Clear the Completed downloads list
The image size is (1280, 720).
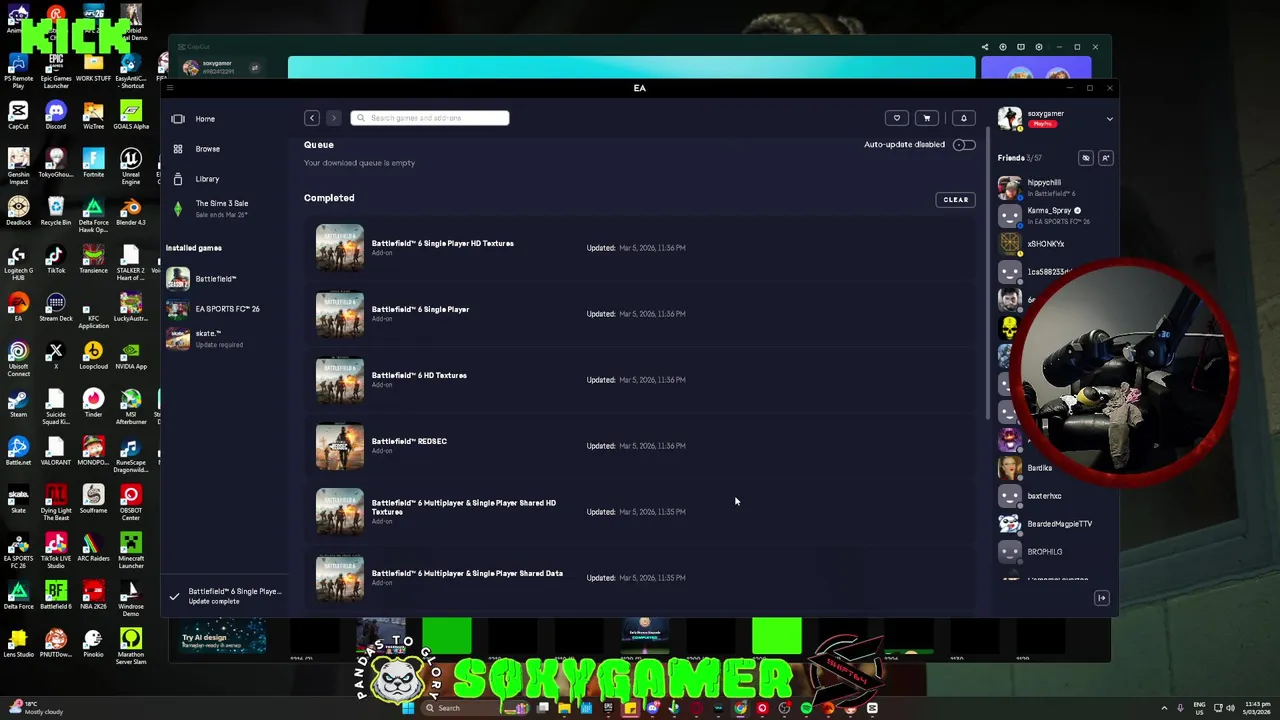[956, 199]
